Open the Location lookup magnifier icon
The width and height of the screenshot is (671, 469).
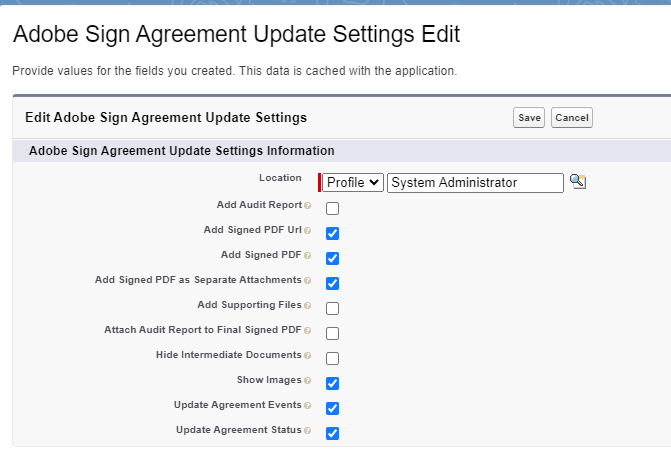coord(577,182)
